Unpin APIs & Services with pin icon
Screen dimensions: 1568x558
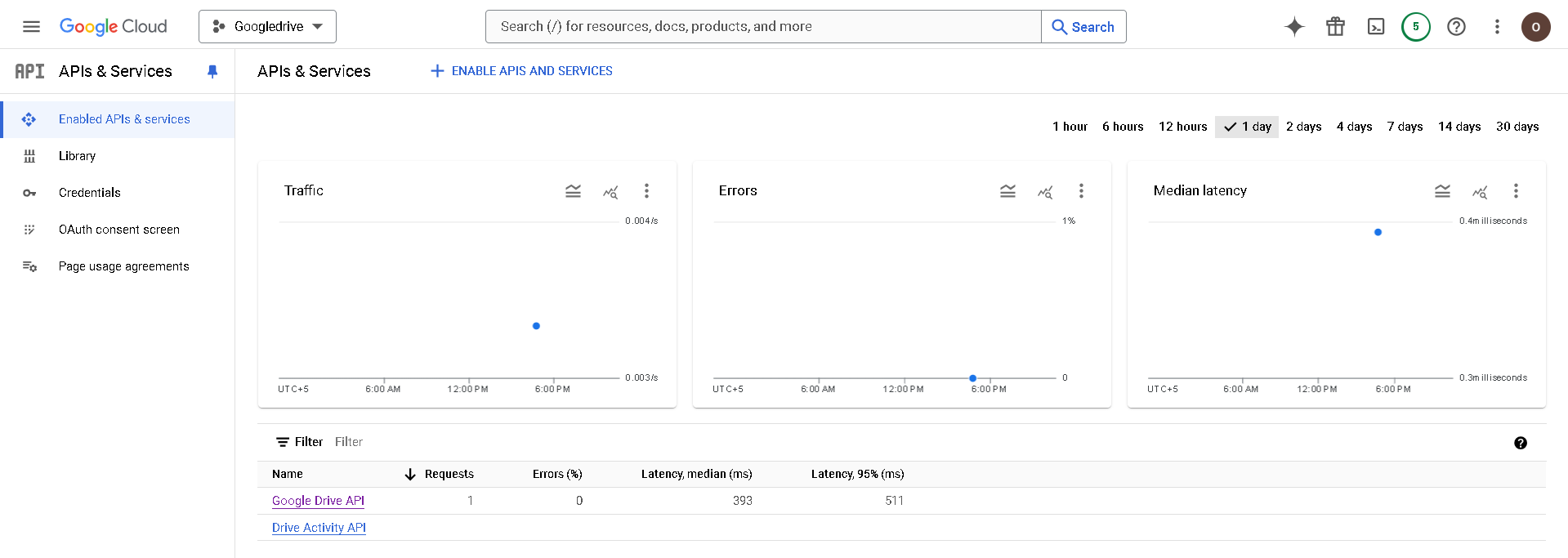(212, 71)
